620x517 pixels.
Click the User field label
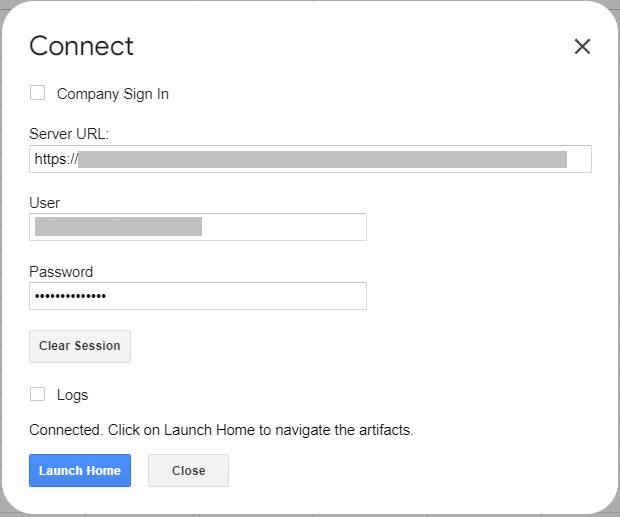tap(45, 203)
